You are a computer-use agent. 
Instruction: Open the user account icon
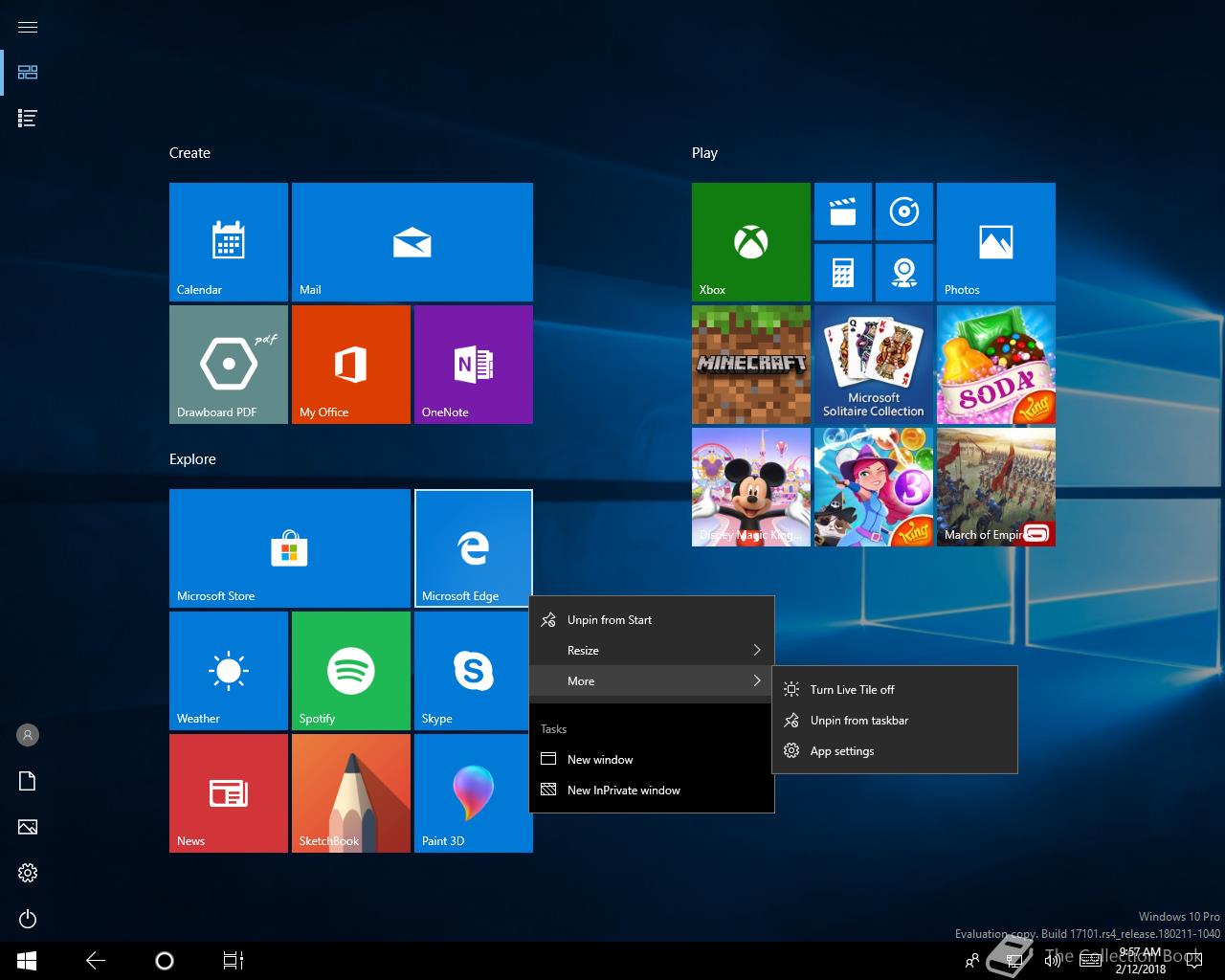tap(28, 735)
